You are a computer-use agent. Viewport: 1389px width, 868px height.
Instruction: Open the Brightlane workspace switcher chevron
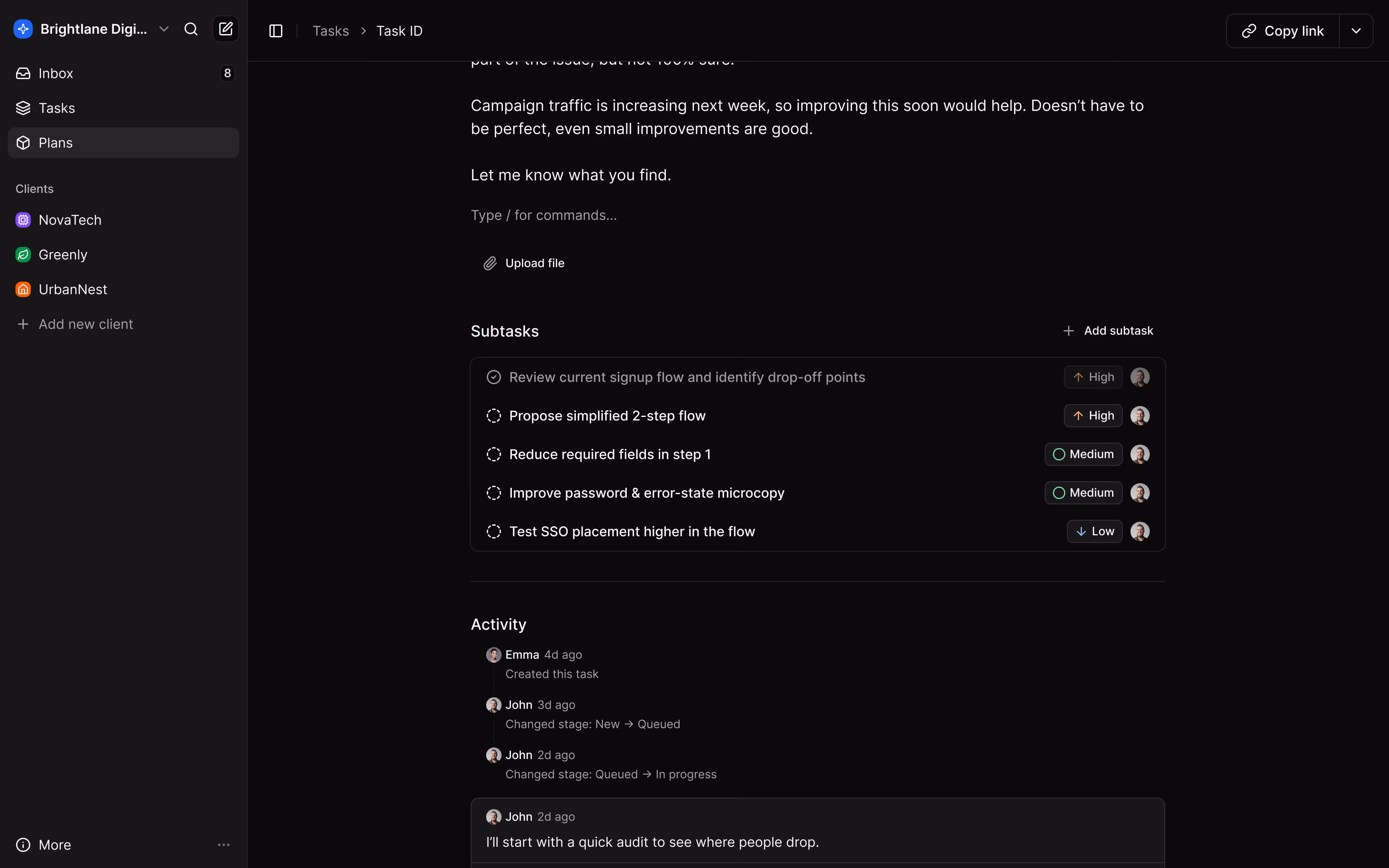(164, 29)
